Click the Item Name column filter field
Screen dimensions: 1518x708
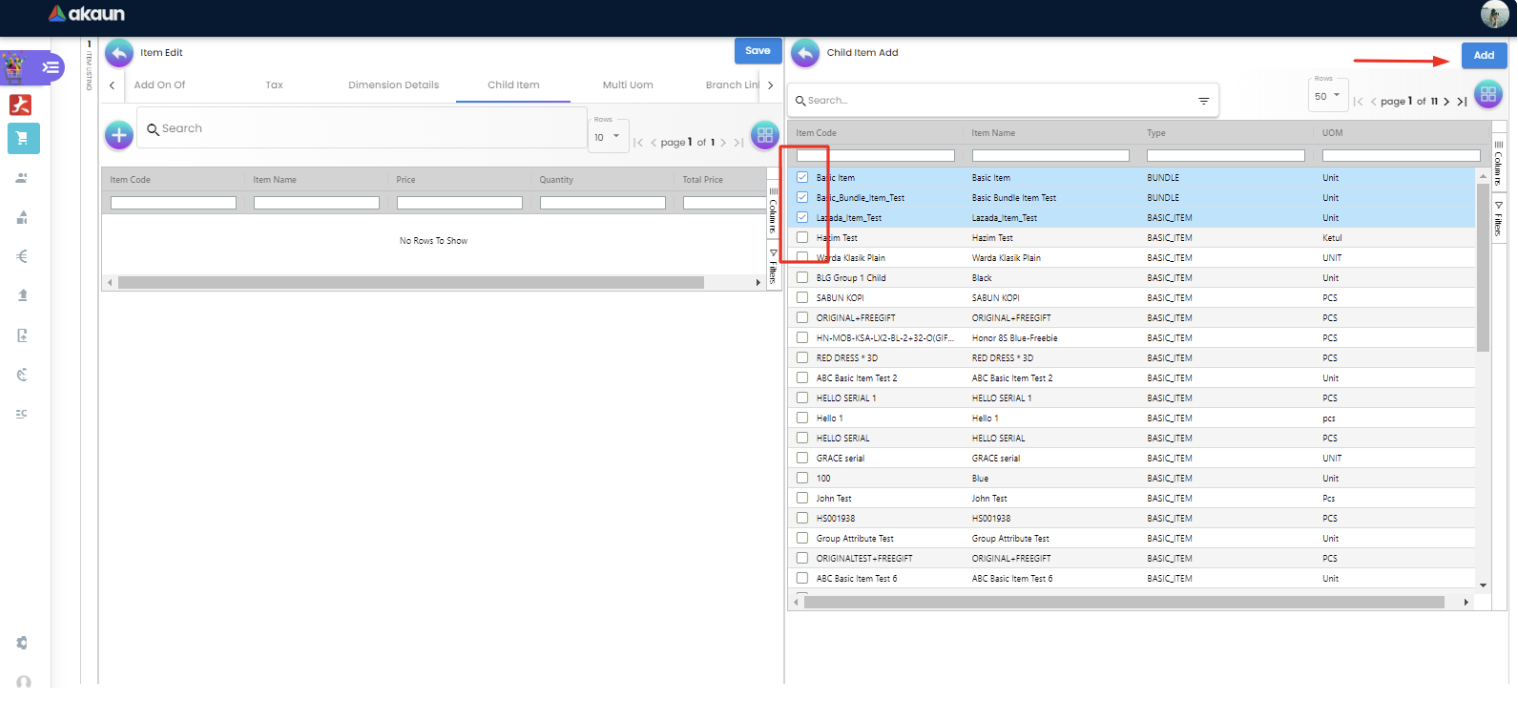tap(1050, 155)
